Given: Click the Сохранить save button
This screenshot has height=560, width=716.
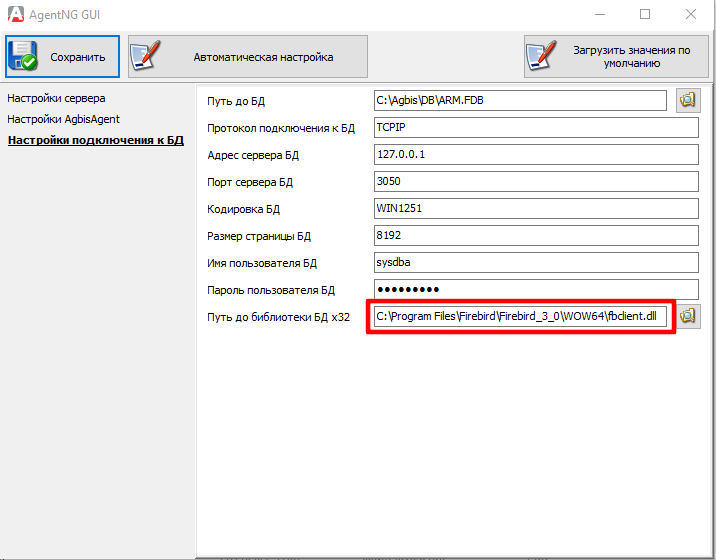Looking at the screenshot, I should (62, 57).
